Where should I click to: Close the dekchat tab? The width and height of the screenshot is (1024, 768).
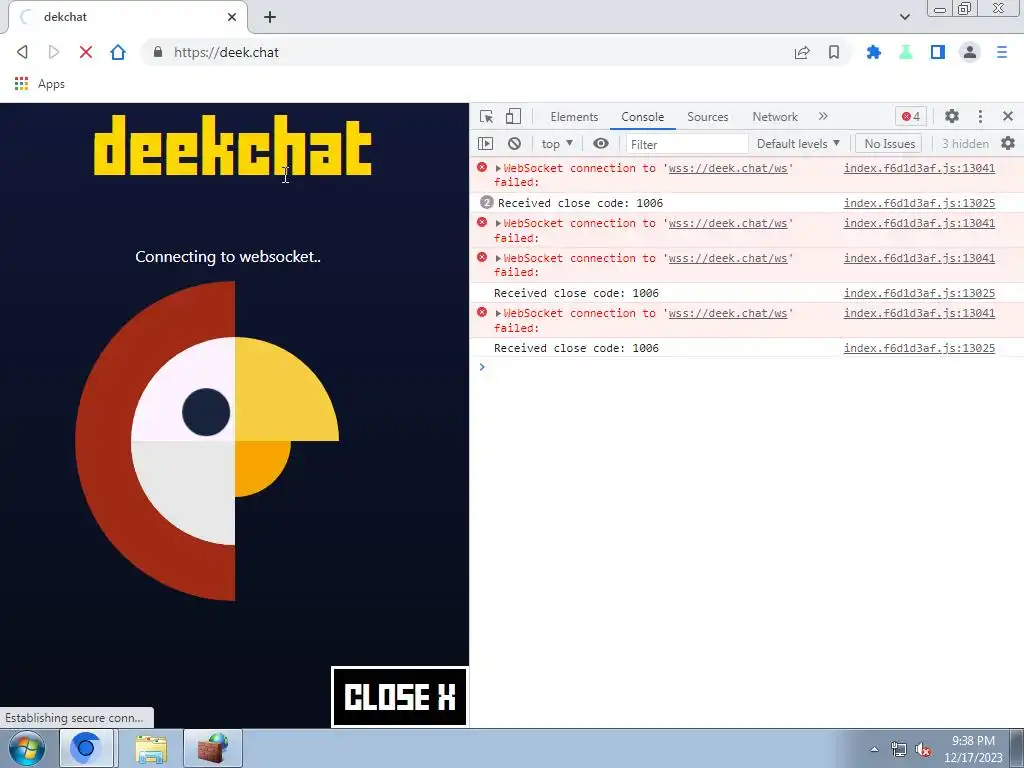click(x=231, y=17)
